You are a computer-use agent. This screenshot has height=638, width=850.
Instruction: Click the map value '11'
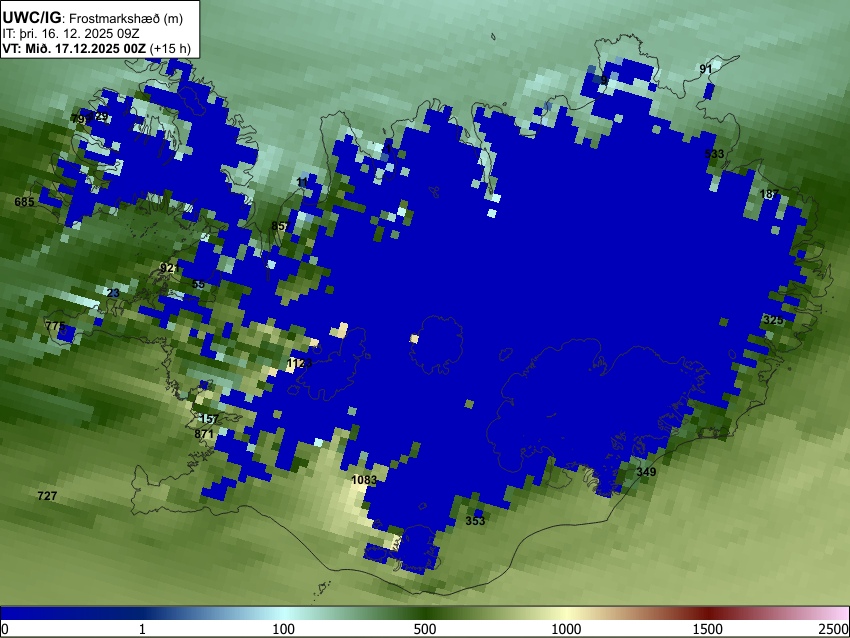[x=302, y=182]
